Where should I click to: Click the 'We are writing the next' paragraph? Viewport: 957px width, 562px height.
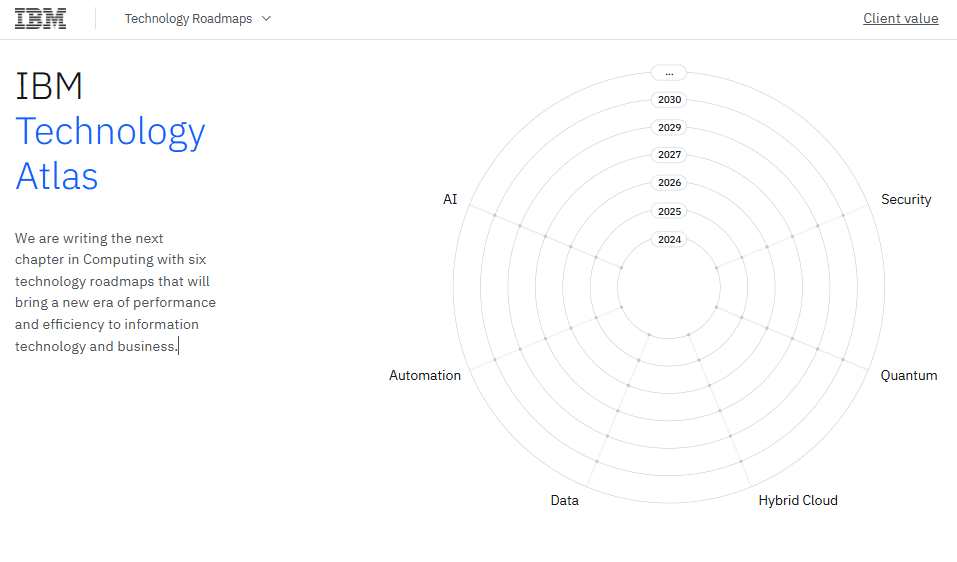click(x=115, y=292)
